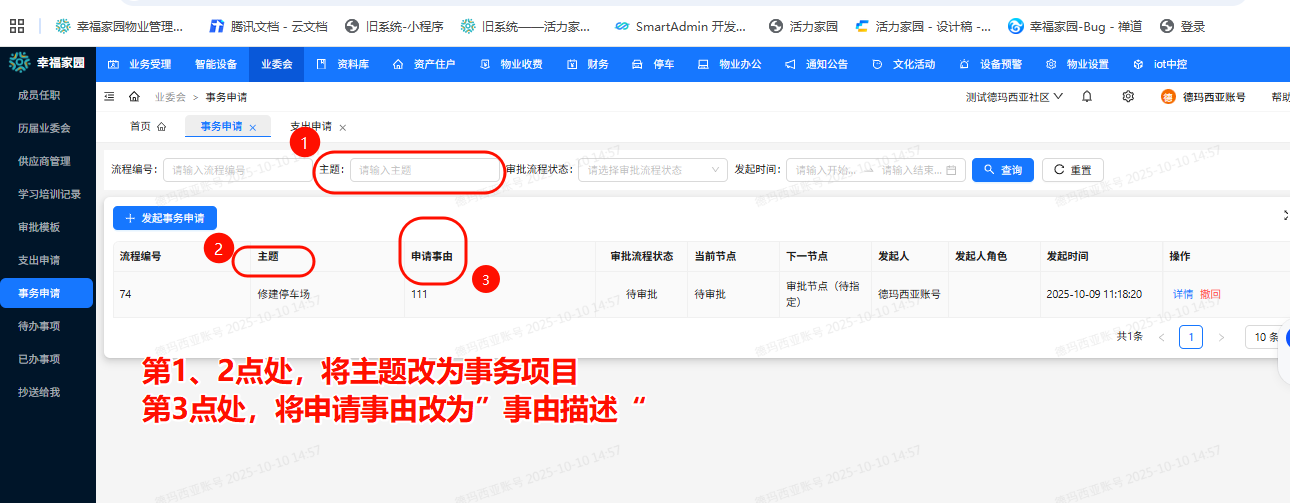Switch to the 物业收费 top menu
The image size is (1290, 503).
tap(511, 64)
